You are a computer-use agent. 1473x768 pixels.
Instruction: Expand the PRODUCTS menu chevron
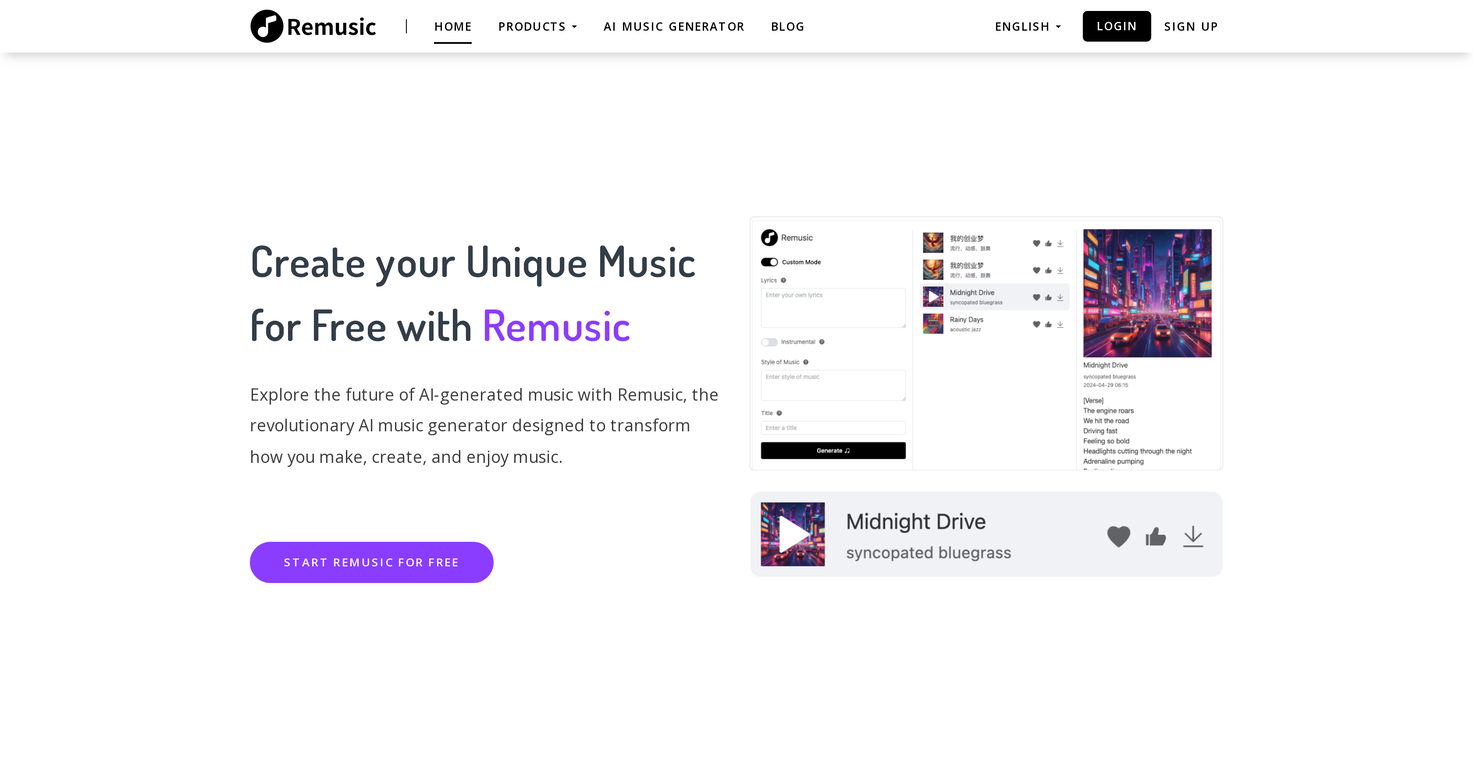tap(574, 27)
